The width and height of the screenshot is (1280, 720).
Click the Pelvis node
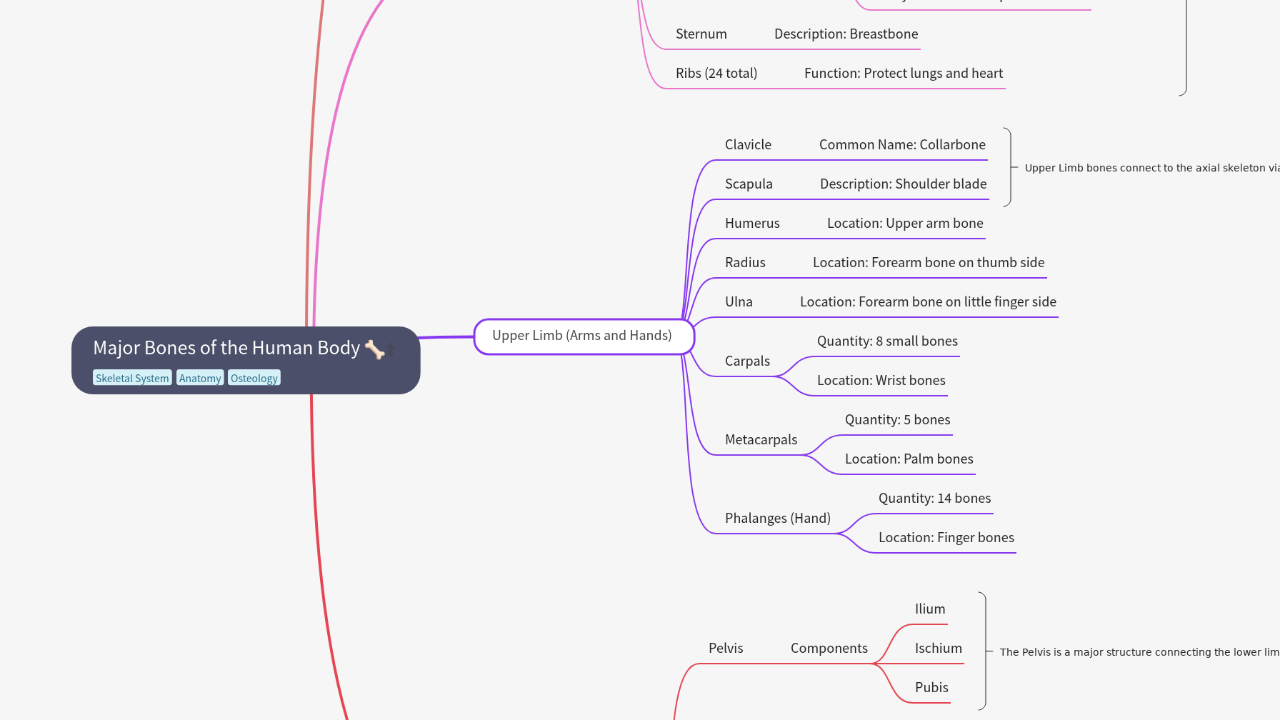tap(726, 648)
